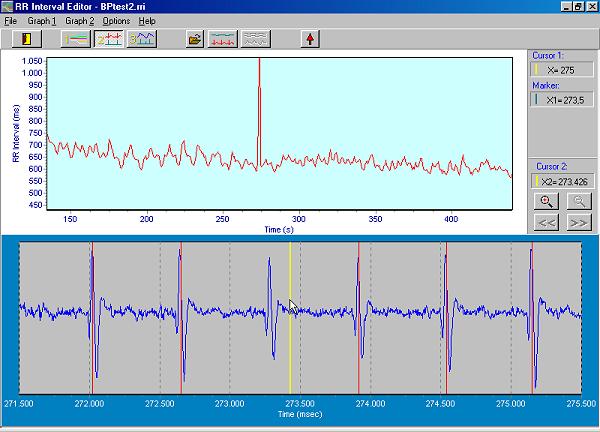Click the greyed zoom out magnifier button
This screenshot has width=600, height=432.
point(577,200)
